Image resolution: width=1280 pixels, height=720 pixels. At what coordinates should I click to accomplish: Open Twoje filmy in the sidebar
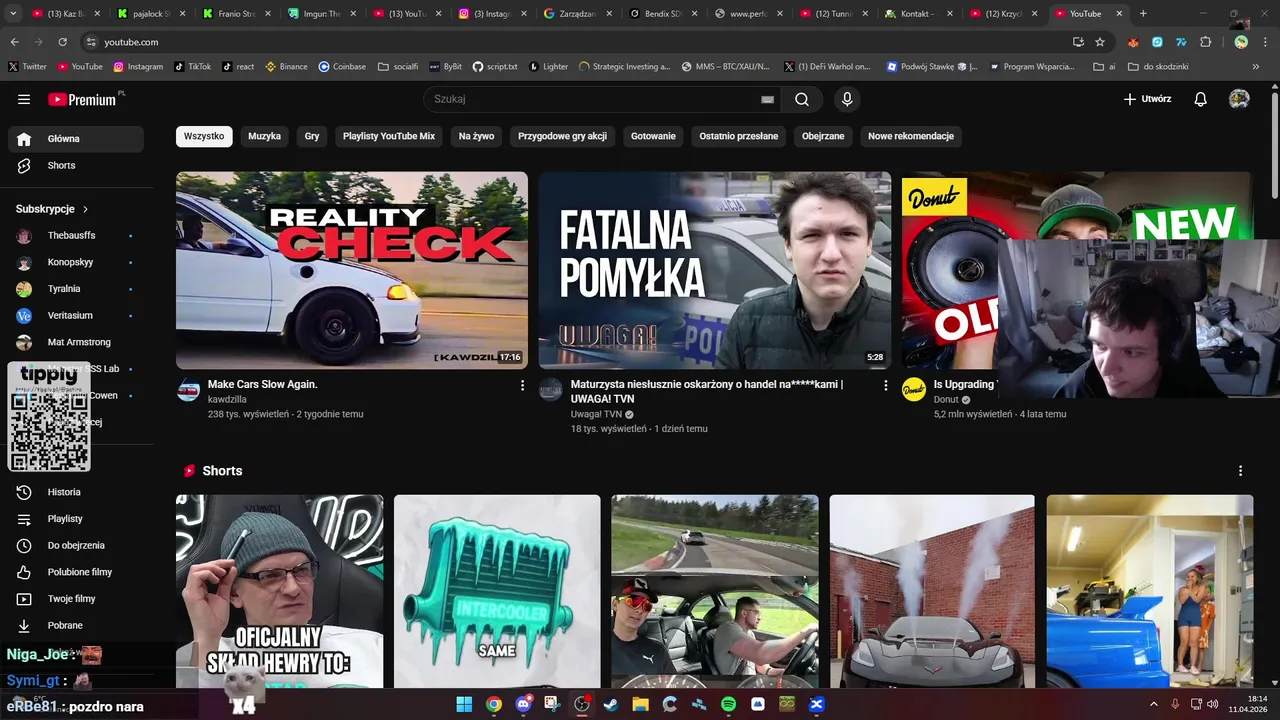pos(76,599)
